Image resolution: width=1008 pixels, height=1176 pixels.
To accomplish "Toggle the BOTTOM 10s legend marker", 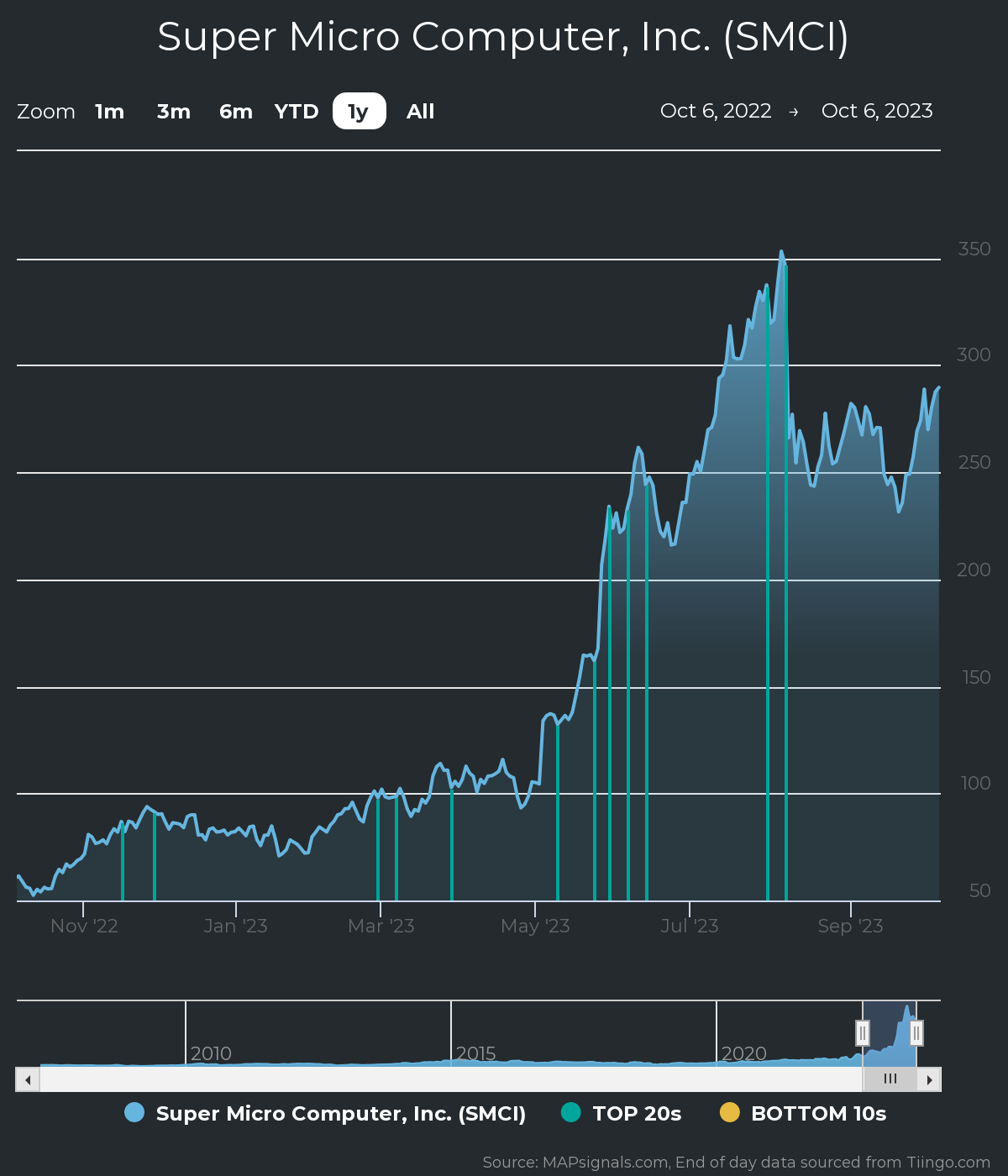I will [729, 1112].
